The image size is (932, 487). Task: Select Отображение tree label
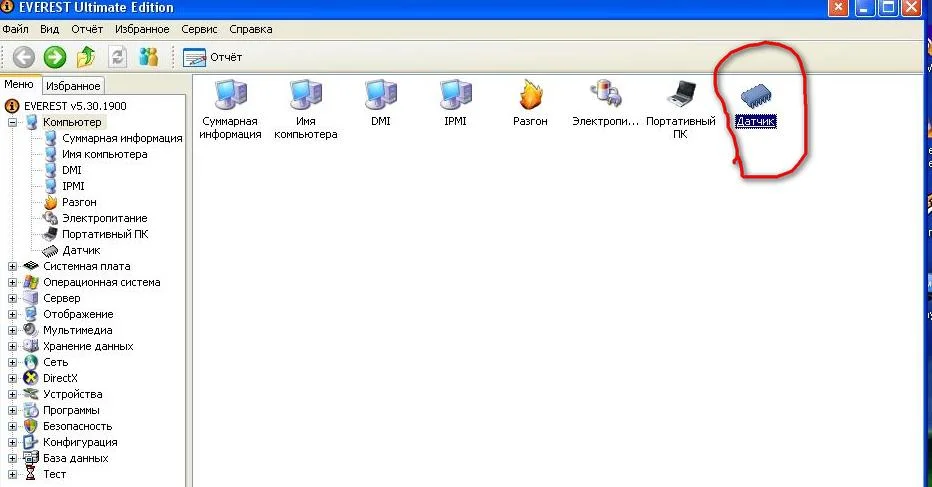coord(78,315)
